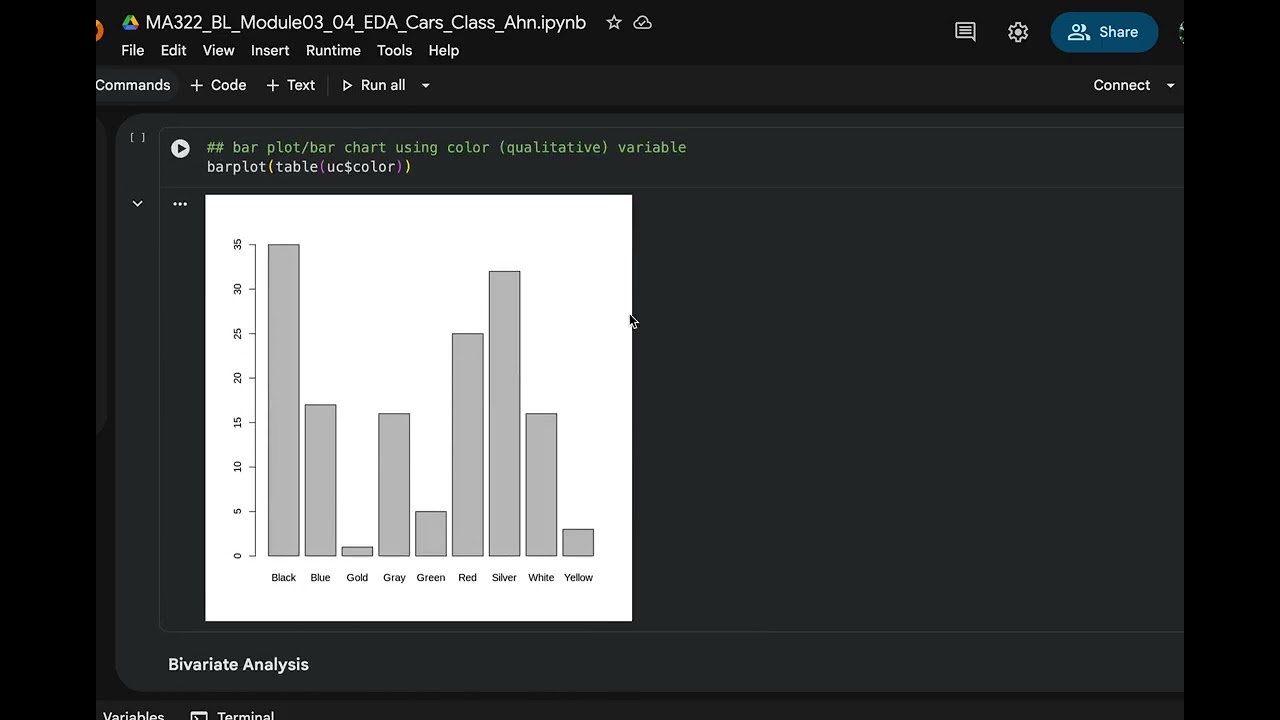Click the Red bar in the chart
Screen dimensions: 1280x720
(467, 445)
